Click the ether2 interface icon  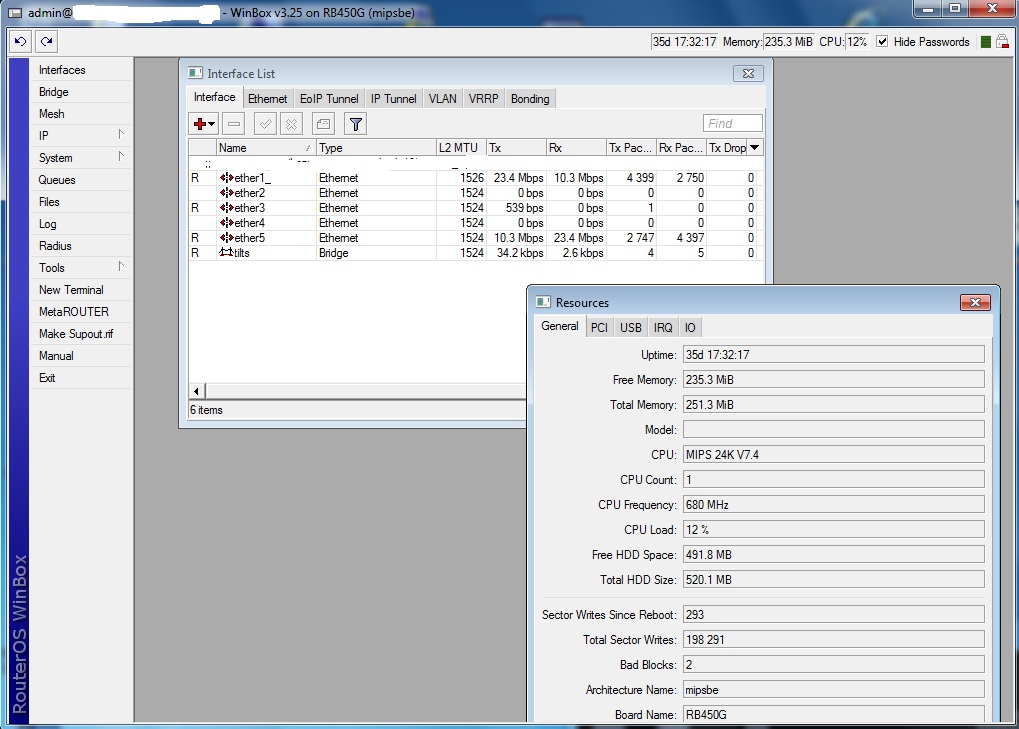226,193
